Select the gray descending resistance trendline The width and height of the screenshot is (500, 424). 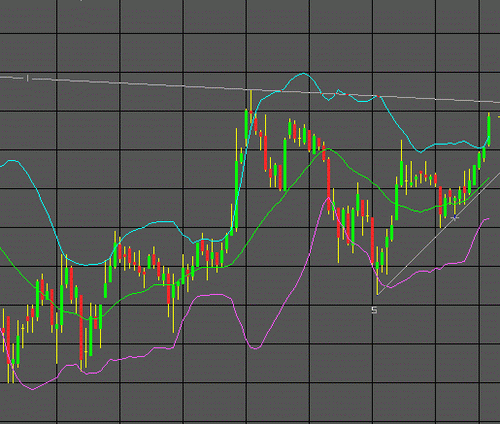click(x=250, y=89)
